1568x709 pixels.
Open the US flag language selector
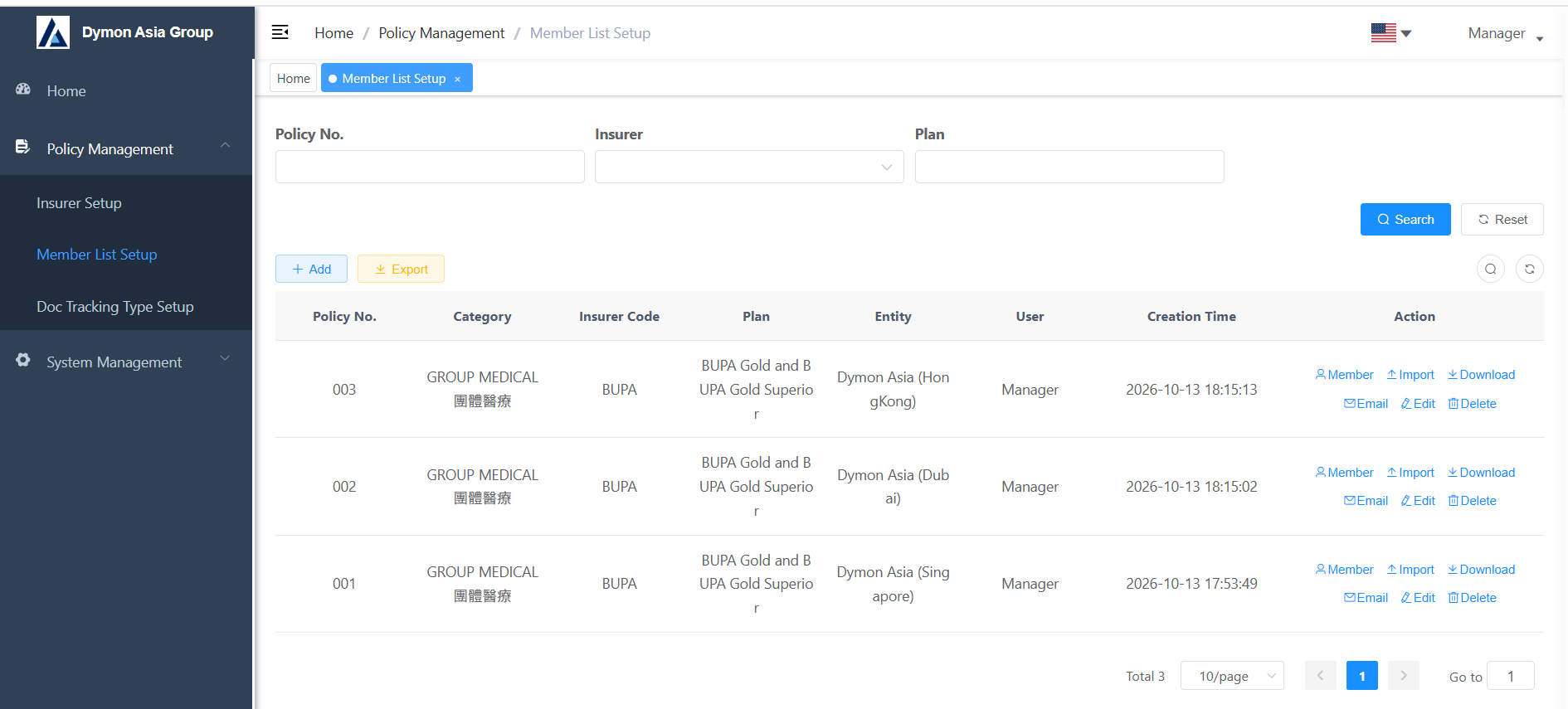[1391, 33]
